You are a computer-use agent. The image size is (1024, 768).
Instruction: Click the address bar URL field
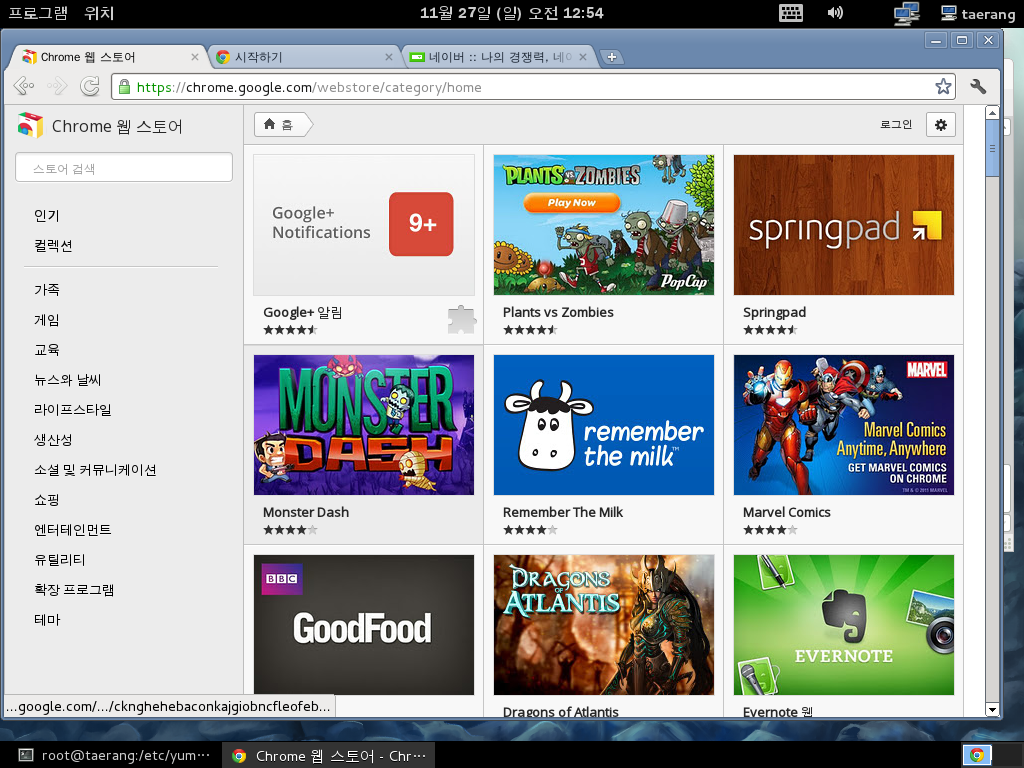(533, 87)
